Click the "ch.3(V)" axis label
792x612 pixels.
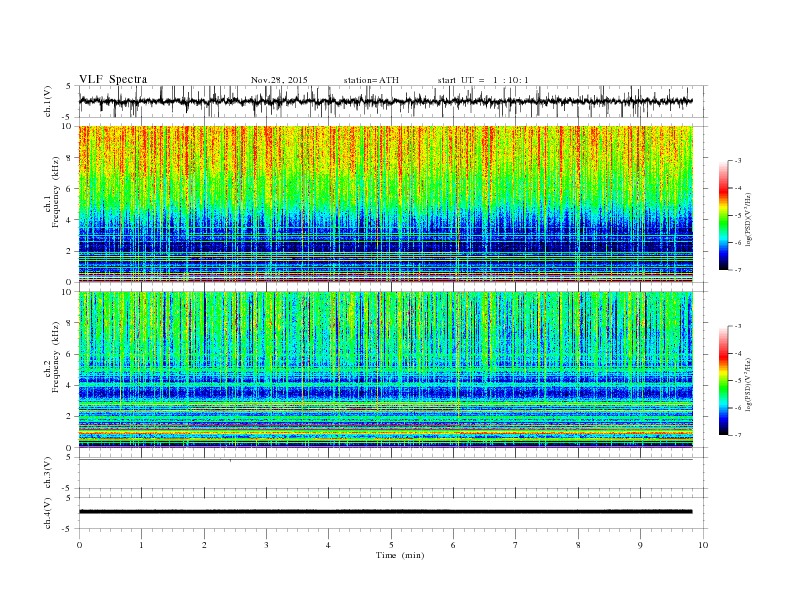(48, 473)
